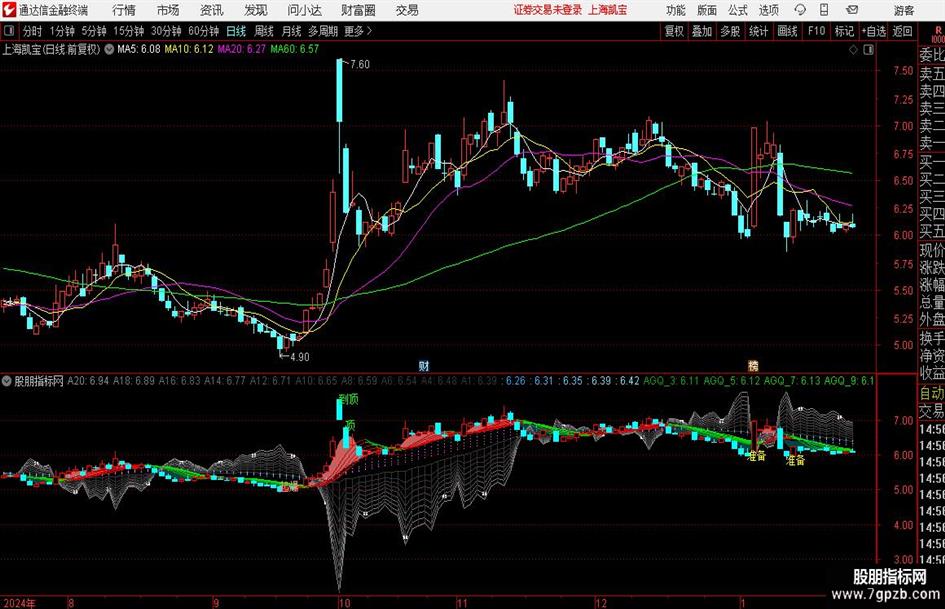Open the customer service headset icon

click(x=800, y=10)
